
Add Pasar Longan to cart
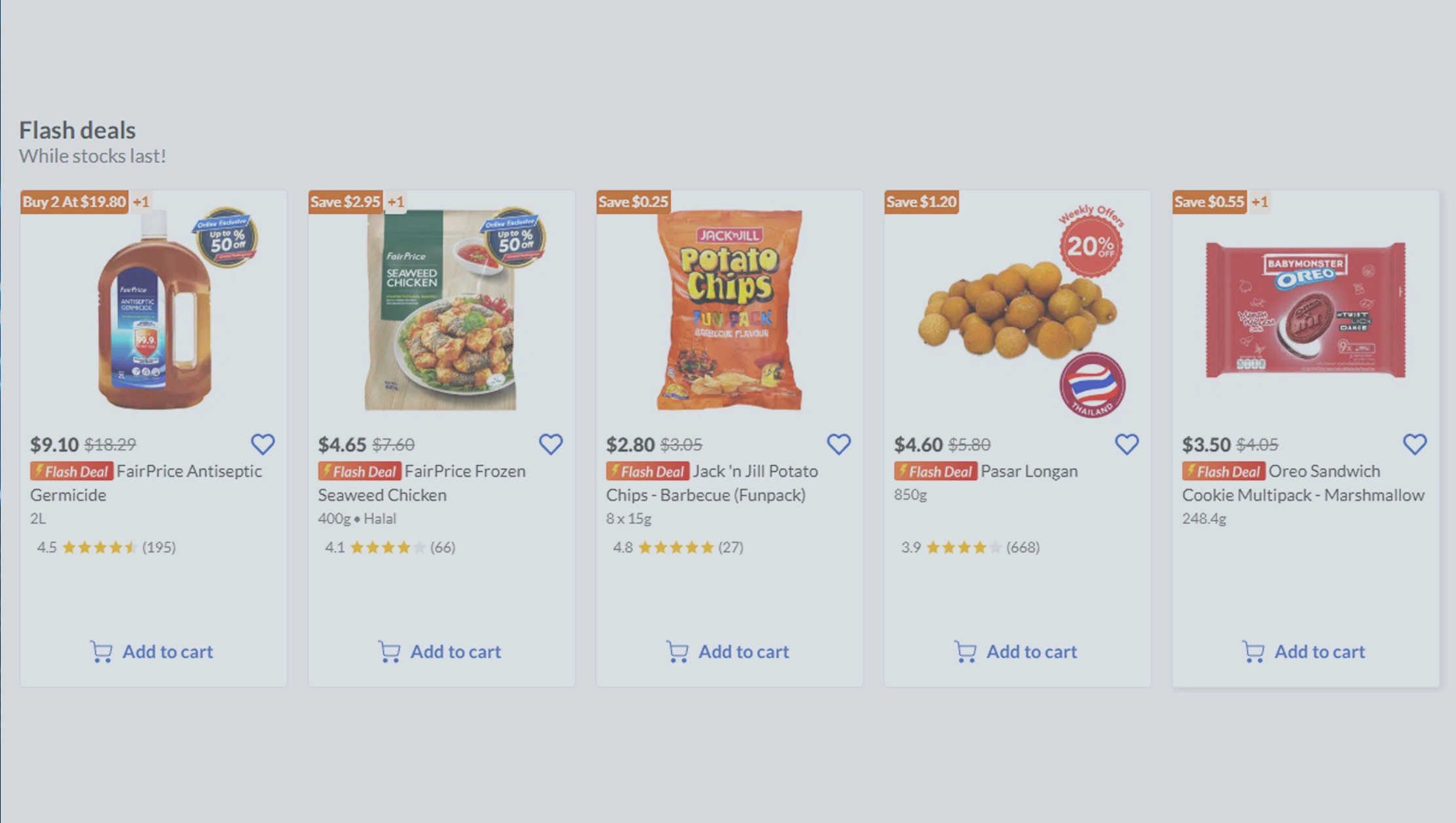(x=1017, y=651)
